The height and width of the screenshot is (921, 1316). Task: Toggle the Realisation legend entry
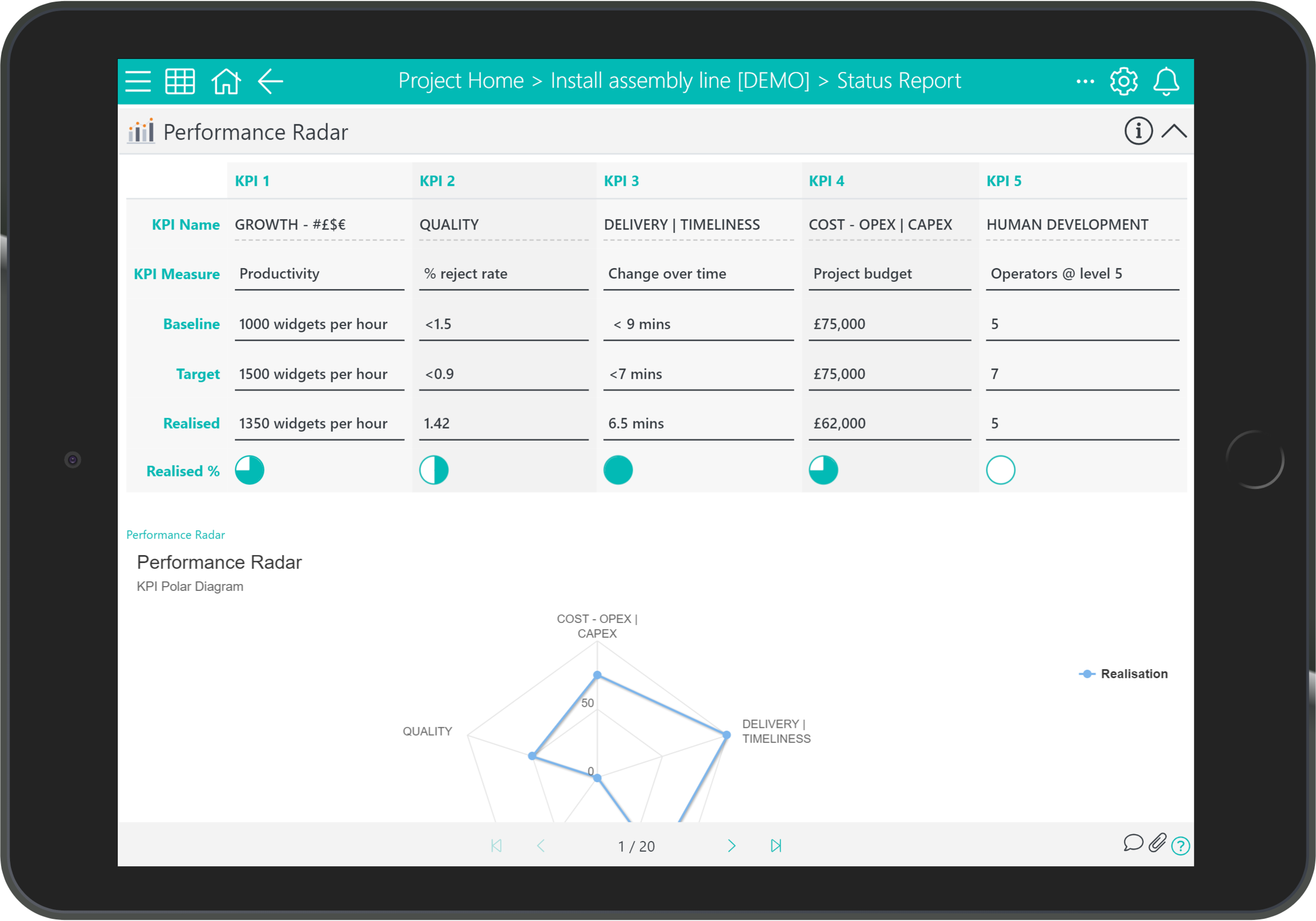(1122, 674)
